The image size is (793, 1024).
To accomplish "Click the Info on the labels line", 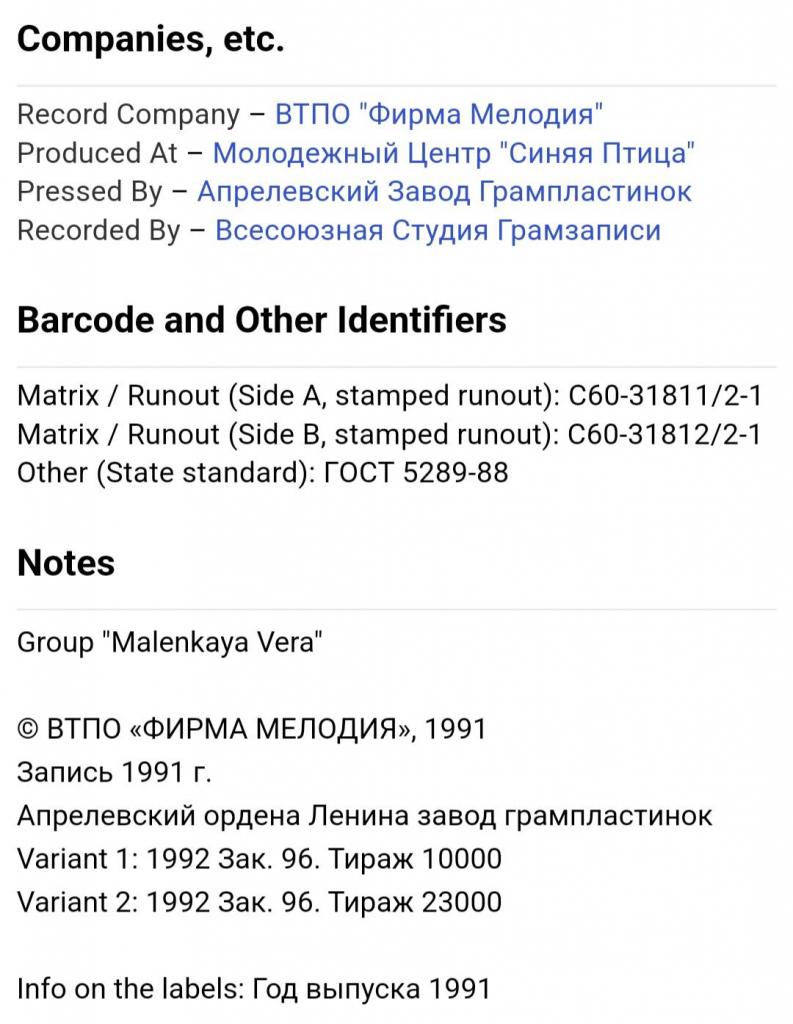I will tap(253, 989).
